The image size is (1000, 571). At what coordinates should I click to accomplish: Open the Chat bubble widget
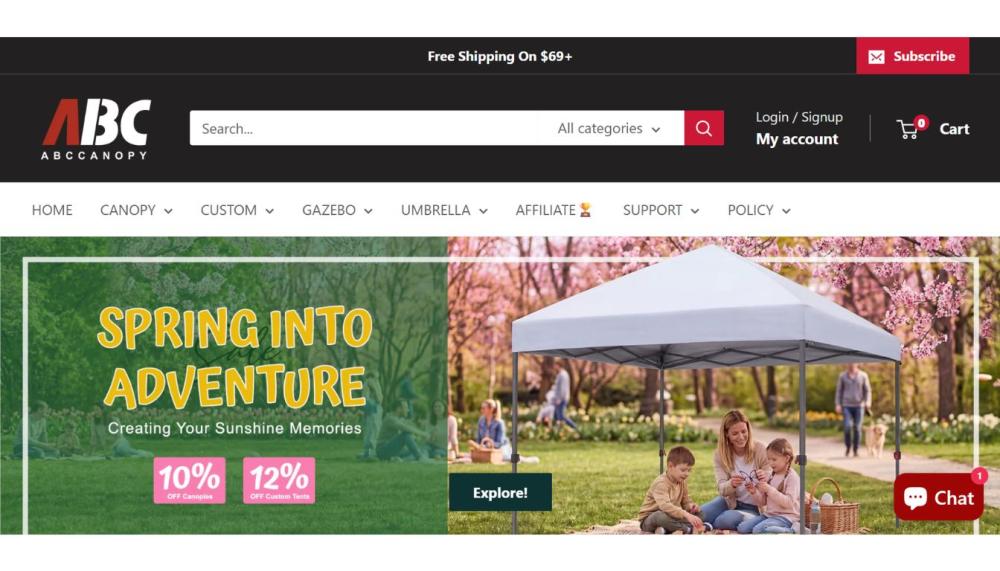click(x=938, y=498)
